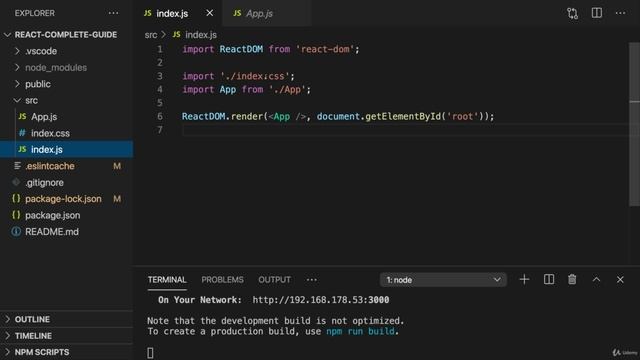This screenshot has height=360, width=640.
Task: Open the .gitignore file
Action: pos(67,182)
